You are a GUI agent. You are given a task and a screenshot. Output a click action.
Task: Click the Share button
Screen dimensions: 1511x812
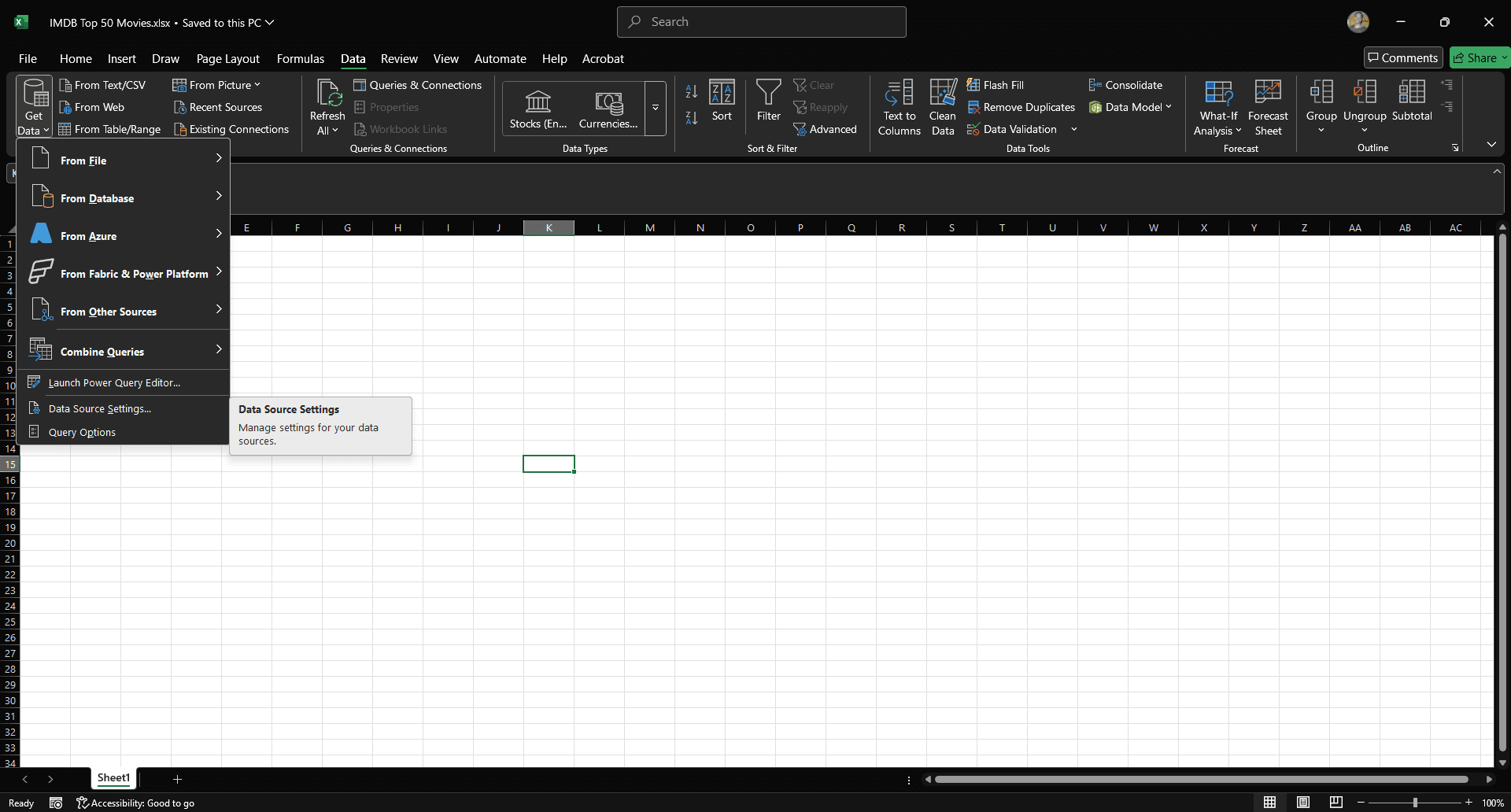[1475, 57]
